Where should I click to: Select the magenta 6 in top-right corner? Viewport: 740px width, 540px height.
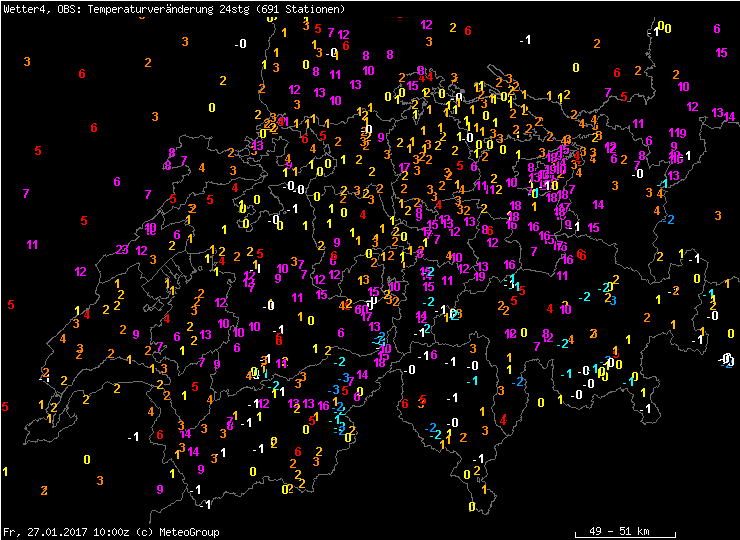[717, 28]
